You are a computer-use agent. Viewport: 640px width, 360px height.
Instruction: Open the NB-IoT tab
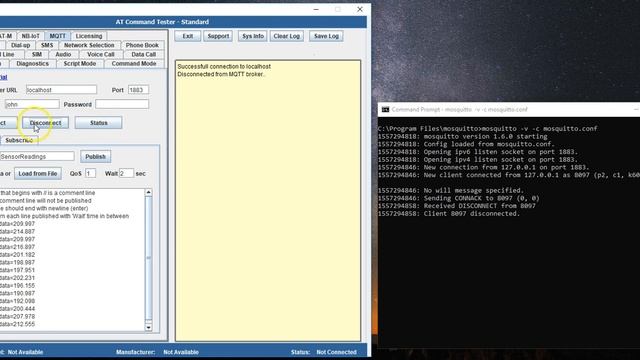[x=31, y=36]
